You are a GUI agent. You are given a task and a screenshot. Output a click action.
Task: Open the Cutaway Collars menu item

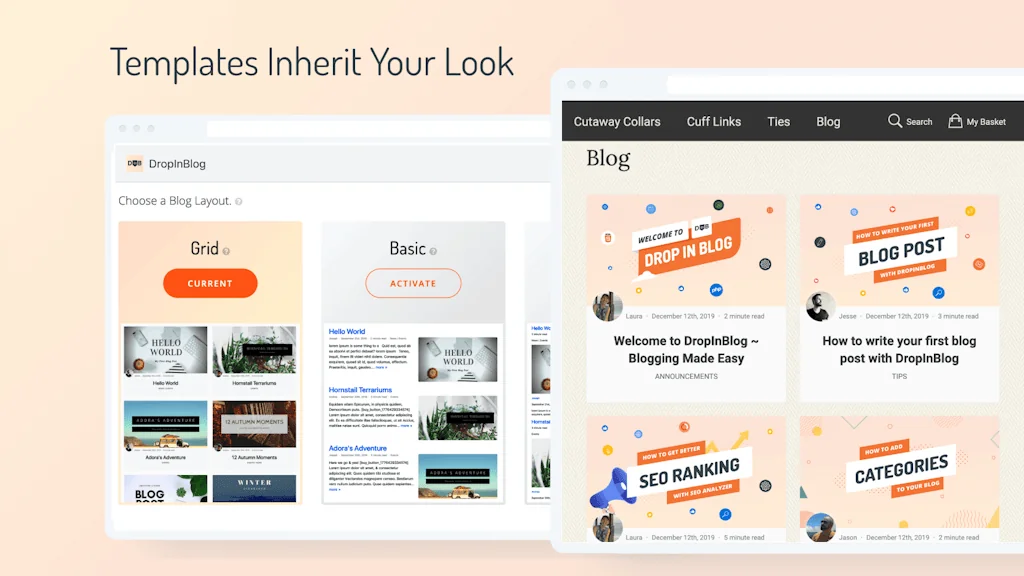617,121
